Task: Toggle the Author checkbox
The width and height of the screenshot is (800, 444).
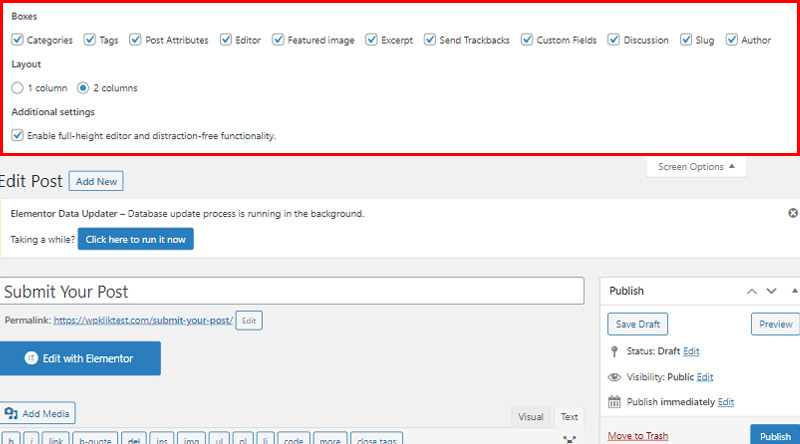Action: pyautogui.click(x=732, y=40)
